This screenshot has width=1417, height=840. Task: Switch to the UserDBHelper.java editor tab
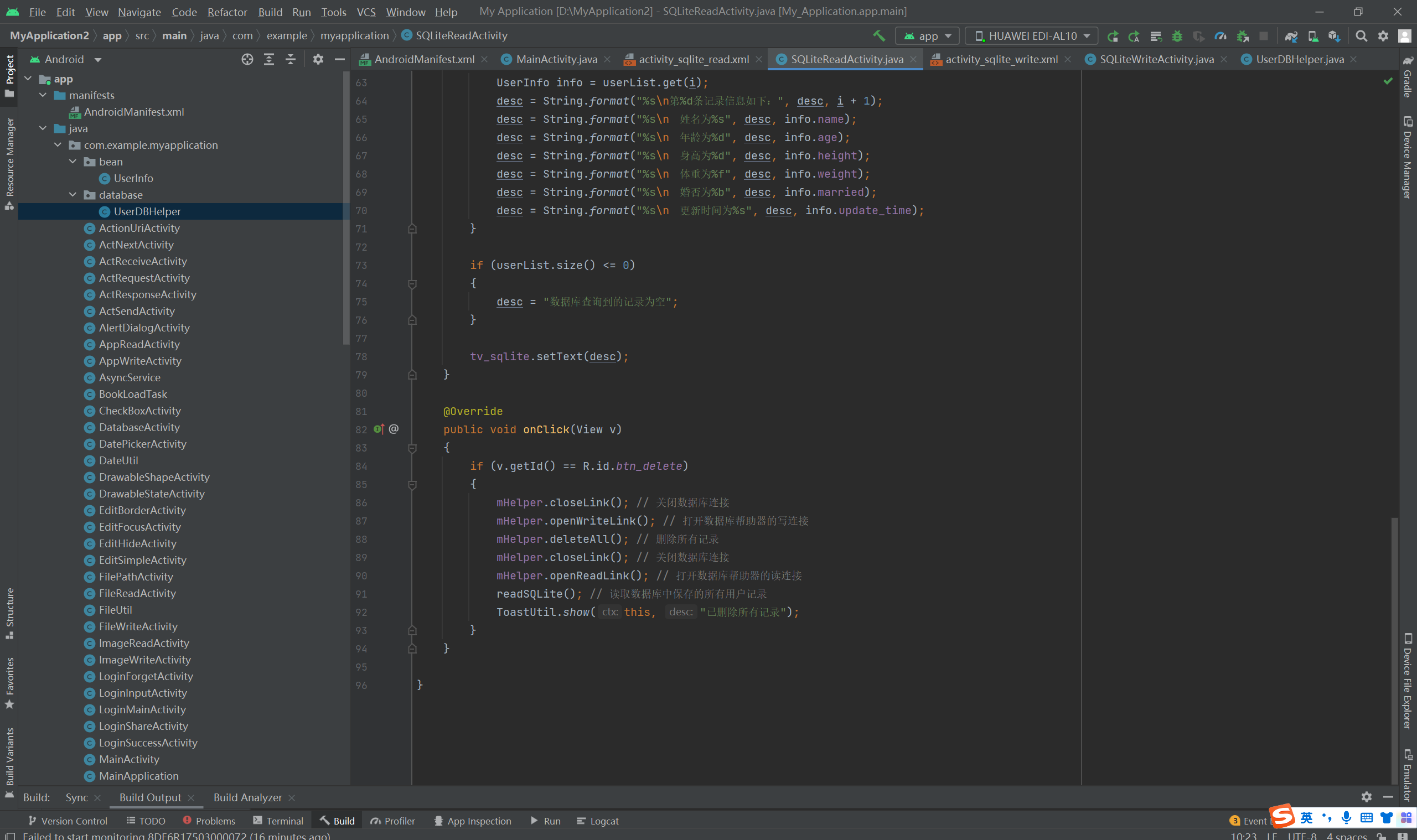coord(1299,59)
